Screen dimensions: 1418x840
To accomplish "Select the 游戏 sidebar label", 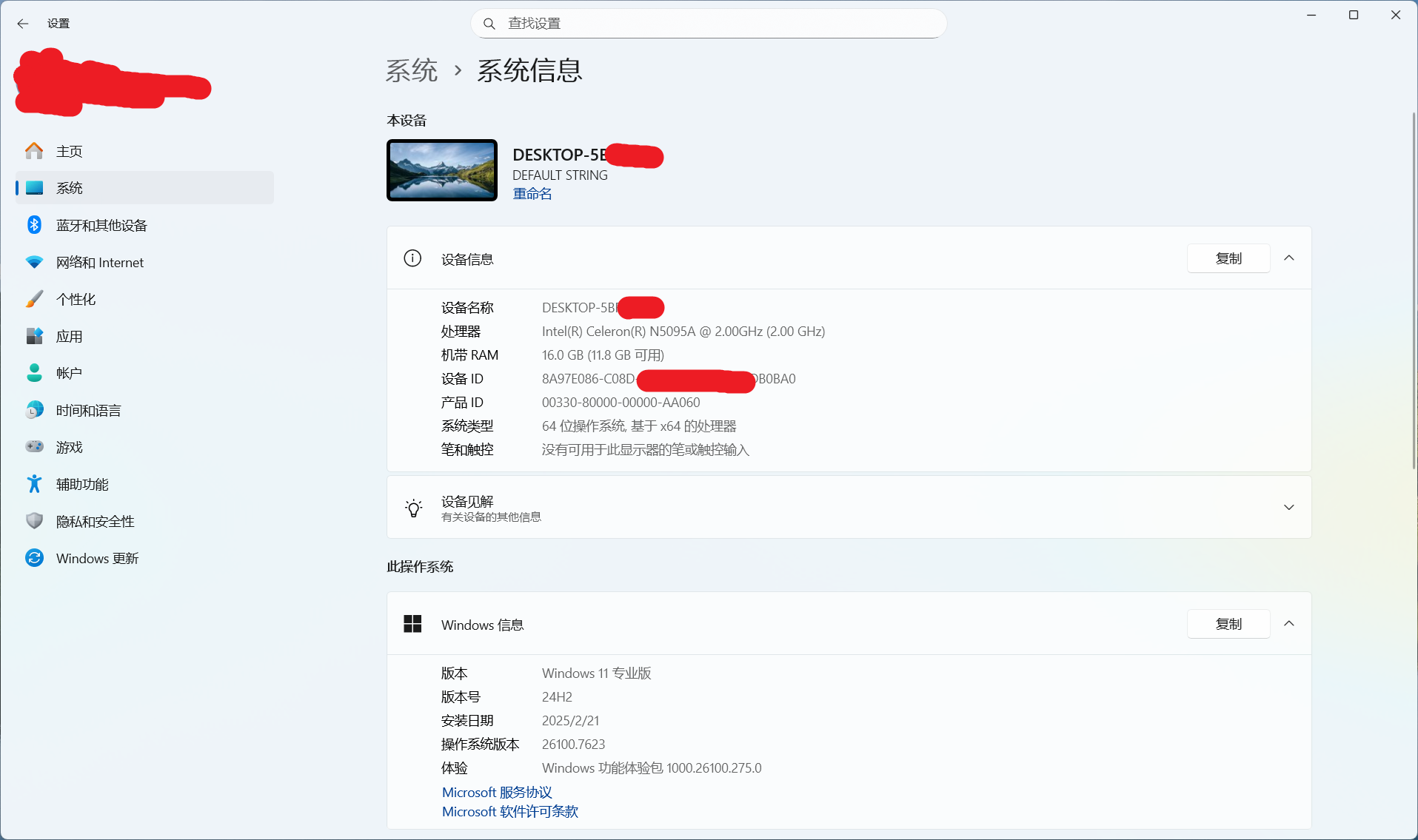I will click(70, 447).
